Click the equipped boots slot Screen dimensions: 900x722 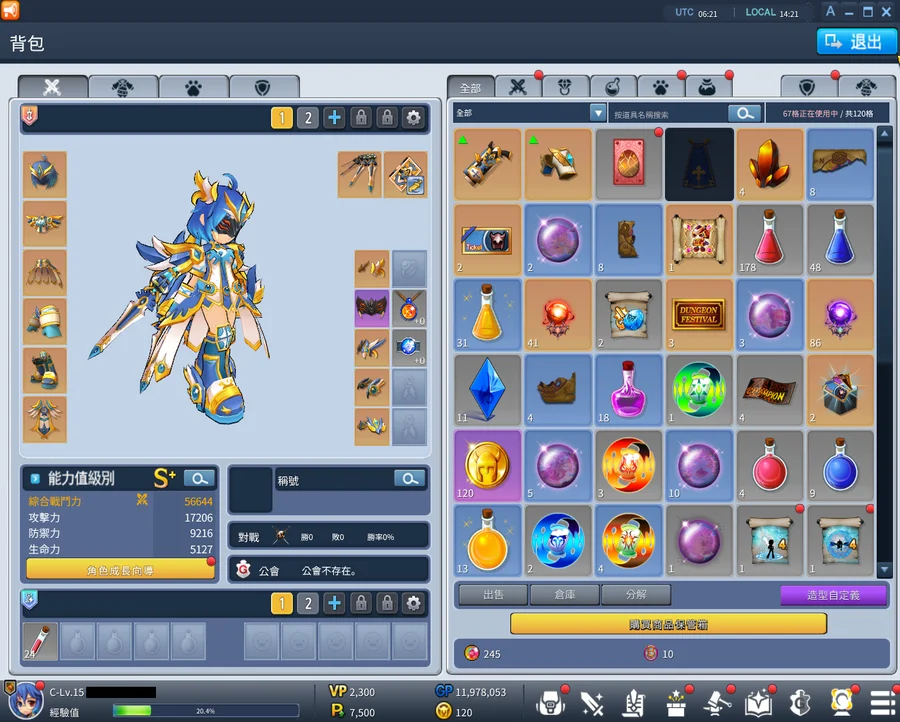tap(45, 371)
